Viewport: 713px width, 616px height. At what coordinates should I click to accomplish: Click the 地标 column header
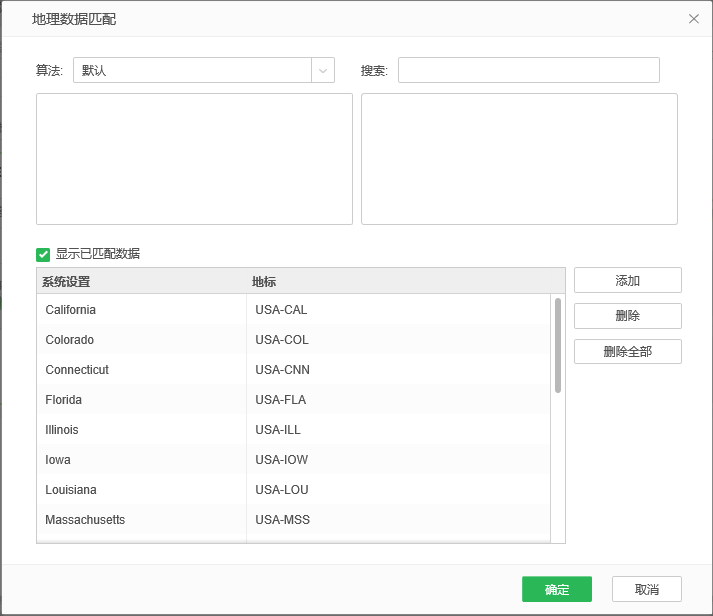399,281
